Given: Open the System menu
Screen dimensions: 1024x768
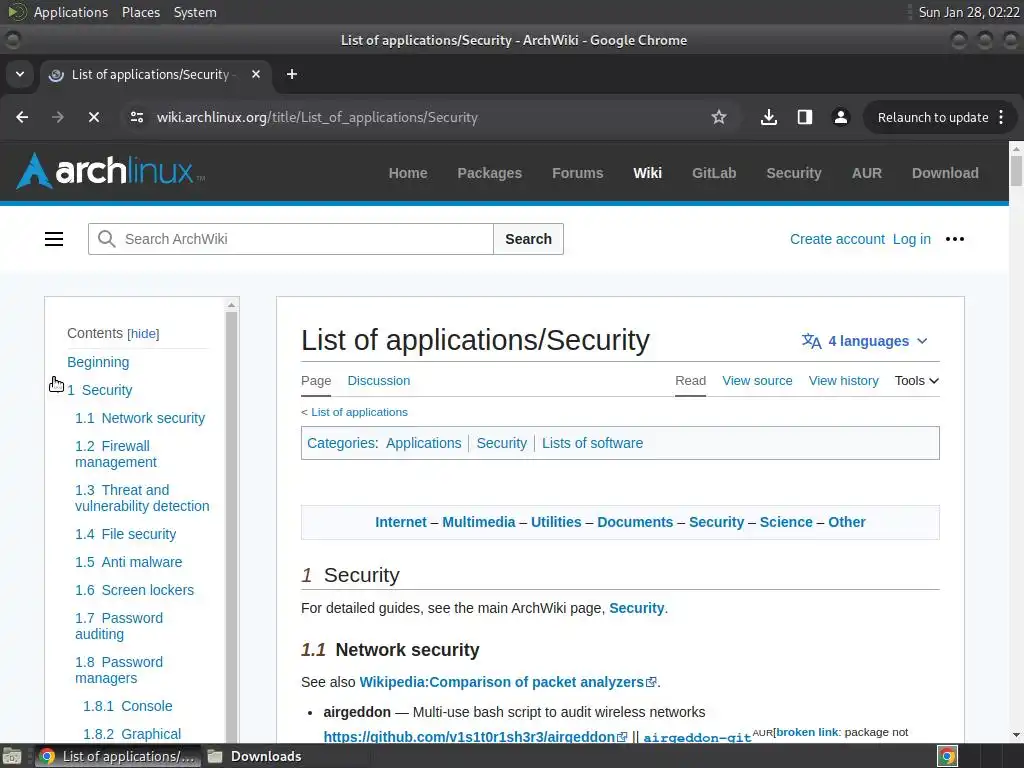Looking at the screenshot, I should click(x=195, y=12).
